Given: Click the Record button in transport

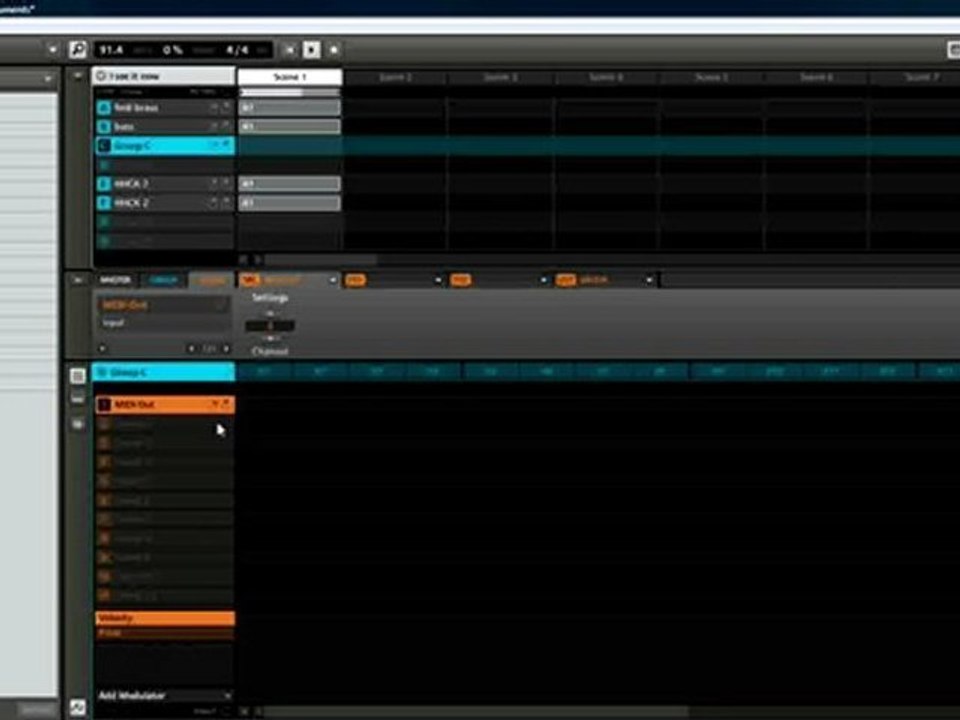Looking at the screenshot, I should 334,50.
